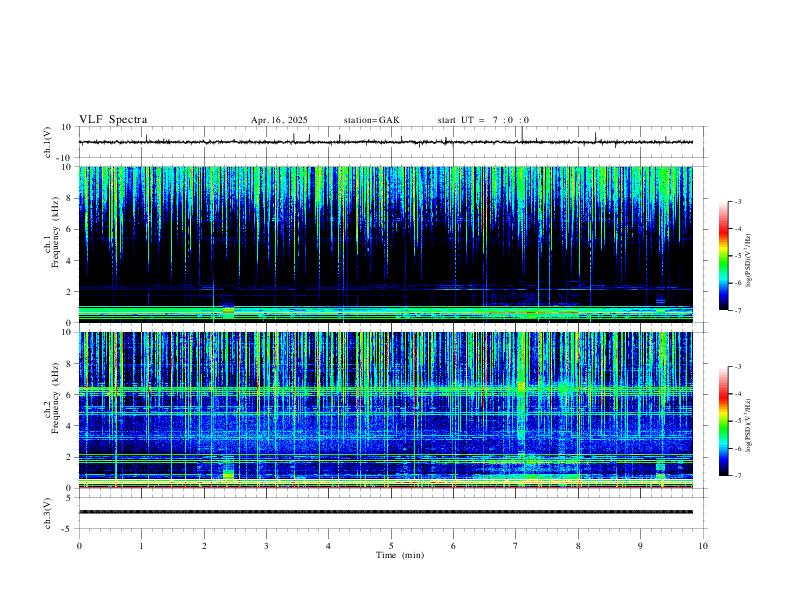Click the 'ch.1(V)' waveform axis label
792x612 pixels.
pyautogui.click(x=48, y=142)
